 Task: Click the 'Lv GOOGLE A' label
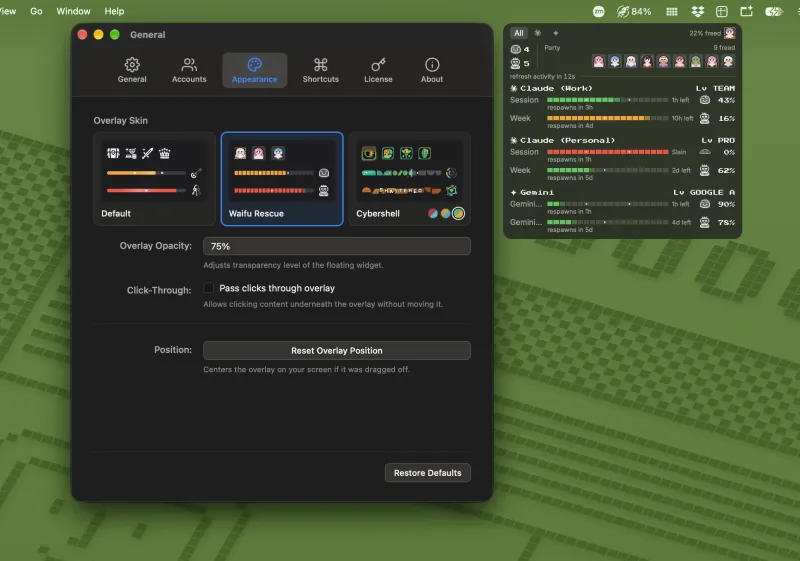pos(704,192)
